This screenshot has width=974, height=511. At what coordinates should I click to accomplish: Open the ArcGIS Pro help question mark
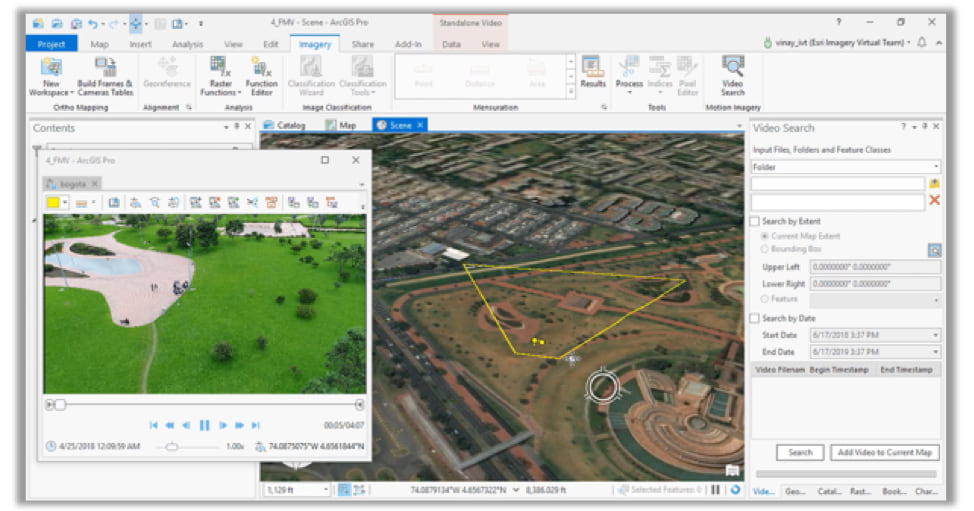tap(839, 22)
